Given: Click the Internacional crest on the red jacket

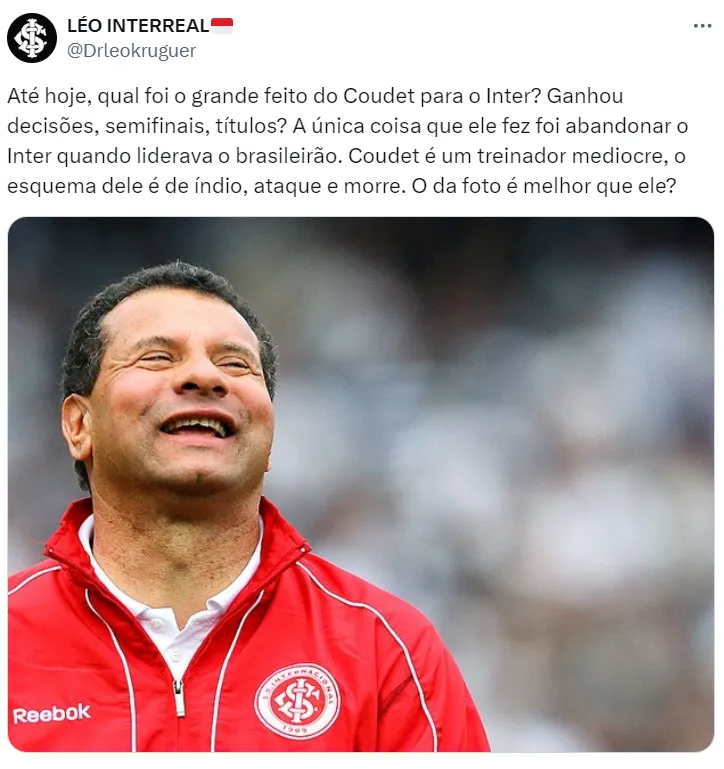Looking at the screenshot, I should 297,700.
